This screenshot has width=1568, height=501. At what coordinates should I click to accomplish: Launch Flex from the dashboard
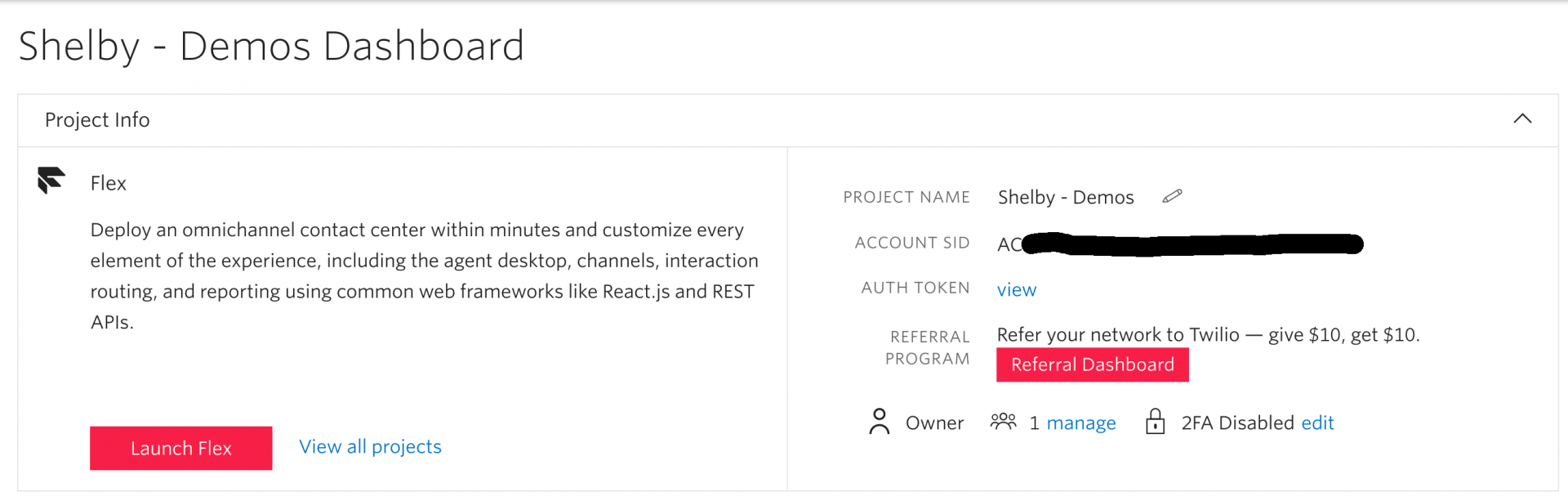click(180, 448)
